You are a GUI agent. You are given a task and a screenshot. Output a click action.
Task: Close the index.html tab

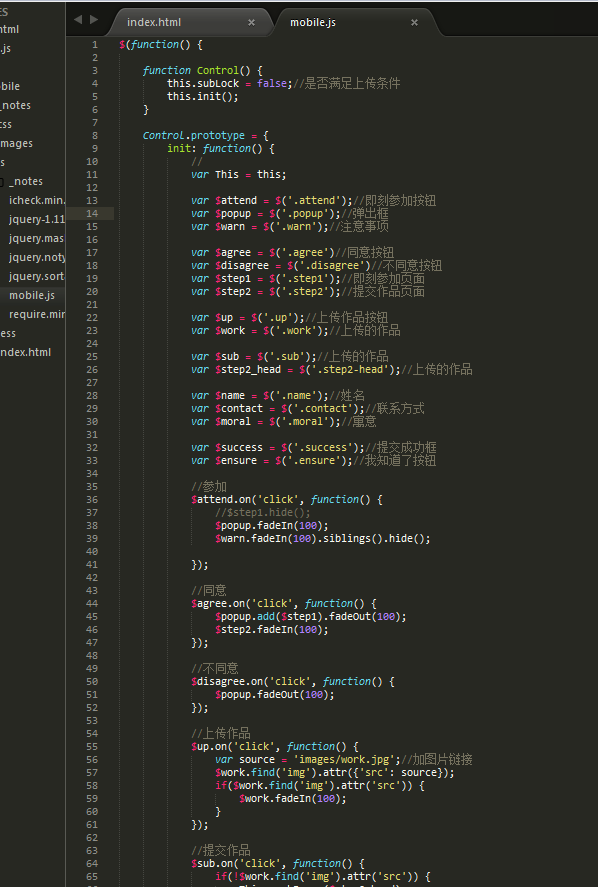point(251,23)
